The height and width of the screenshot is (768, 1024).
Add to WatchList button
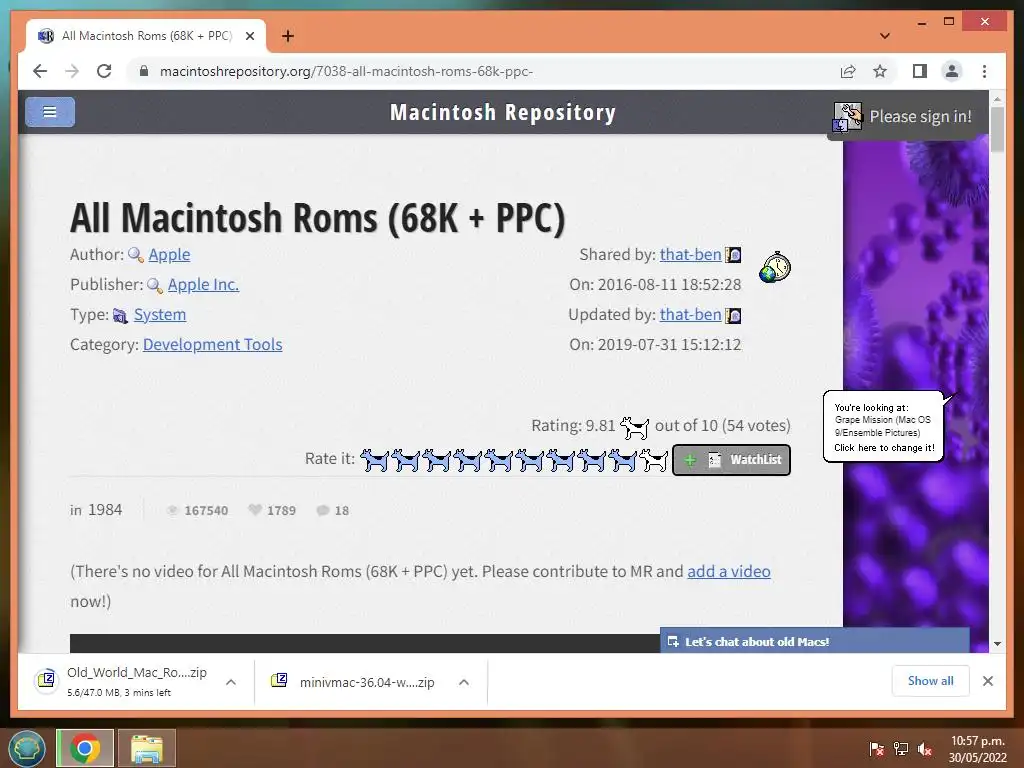point(731,460)
